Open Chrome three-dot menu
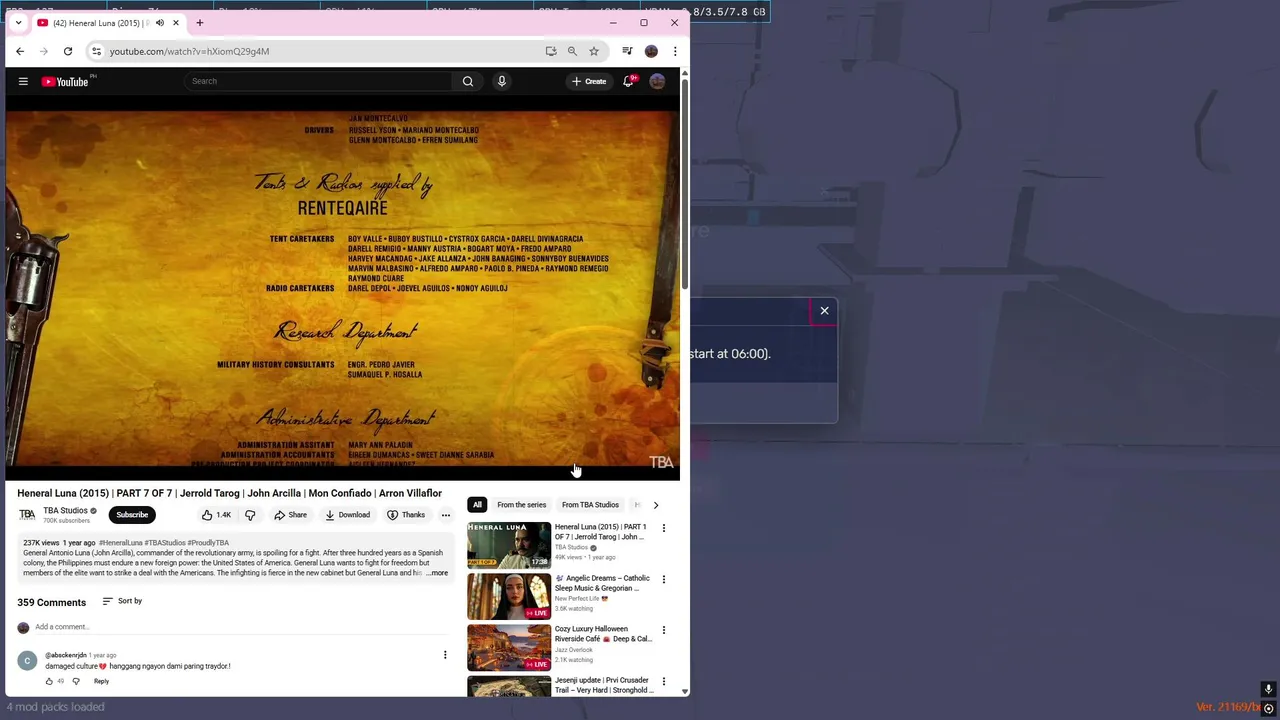 [x=675, y=51]
